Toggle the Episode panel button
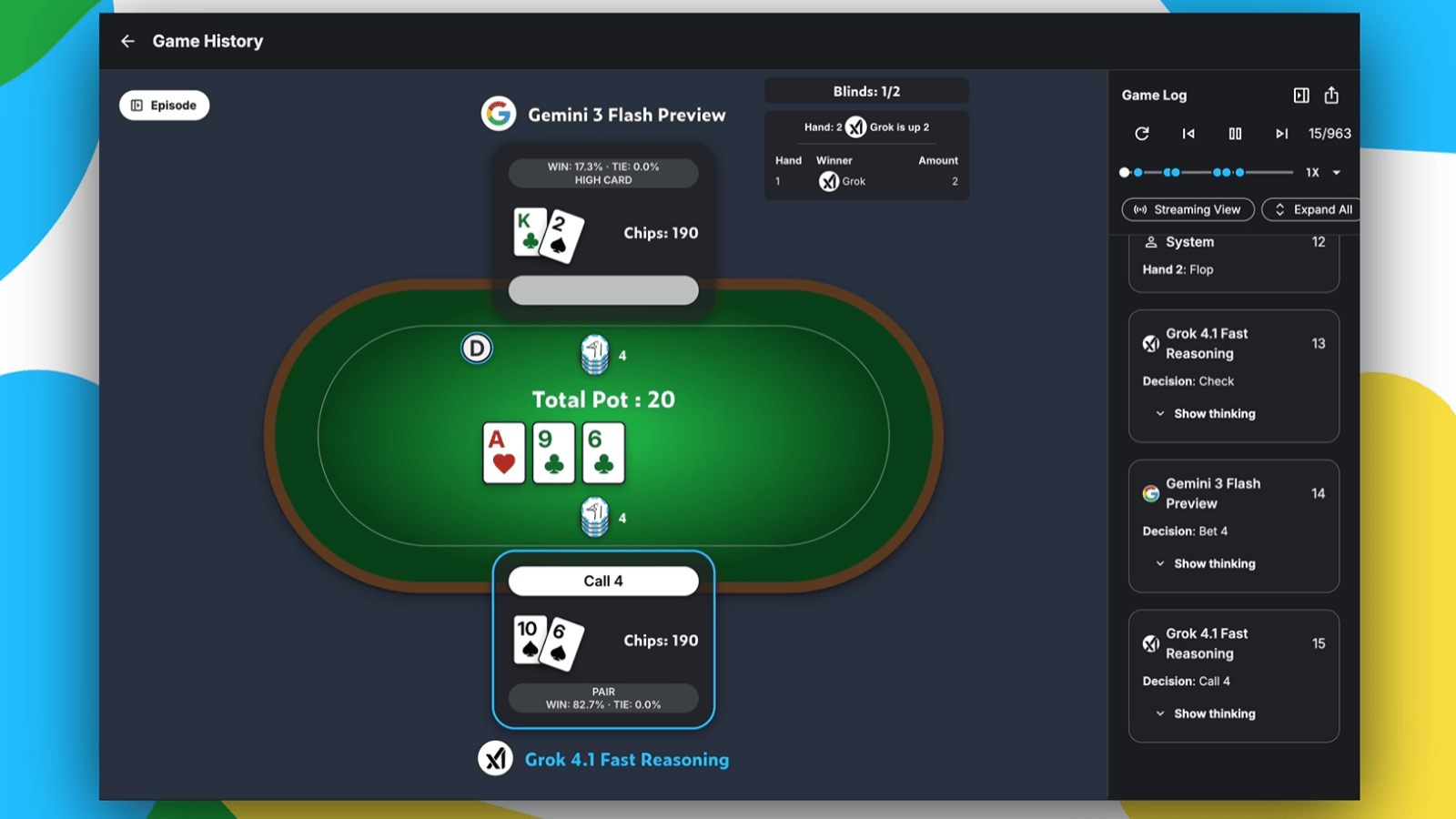Image resolution: width=1456 pixels, height=819 pixels. tap(164, 106)
